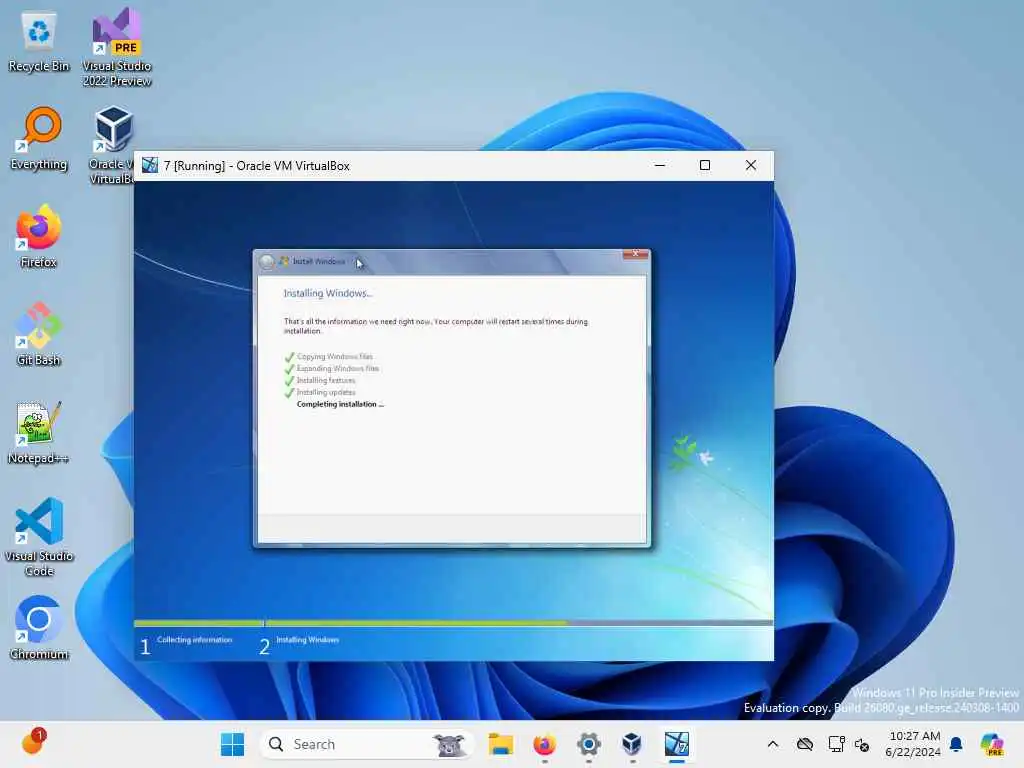The height and width of the screenshot is (768, 1024).
Task: Click the VirtualBox window title bar text
Action: coord(257,166)
